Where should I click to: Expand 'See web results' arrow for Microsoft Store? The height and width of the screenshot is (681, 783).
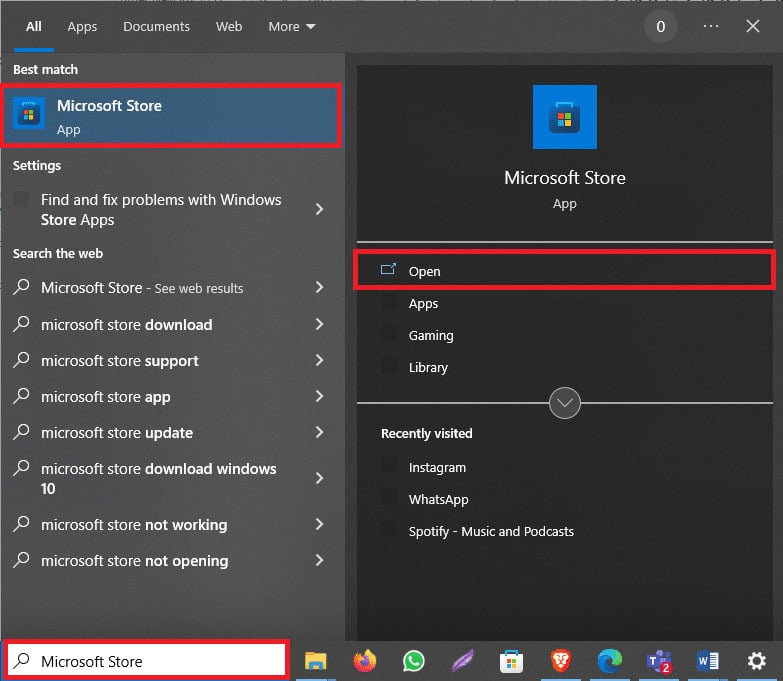pyautogui.click(x=320, y=287)
